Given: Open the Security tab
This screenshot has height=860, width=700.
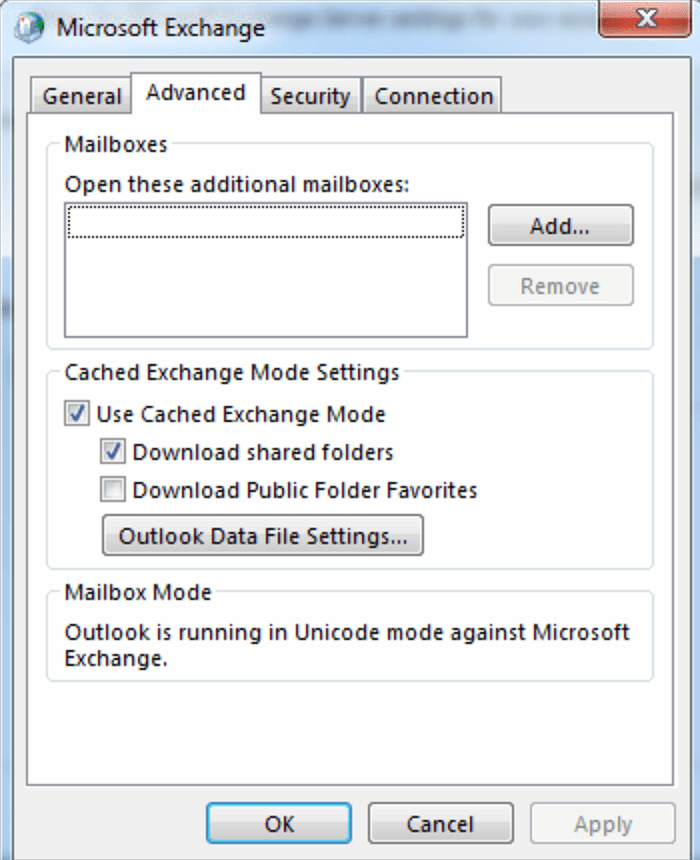Looking at the screenshot, I should (x=310, y=97).
